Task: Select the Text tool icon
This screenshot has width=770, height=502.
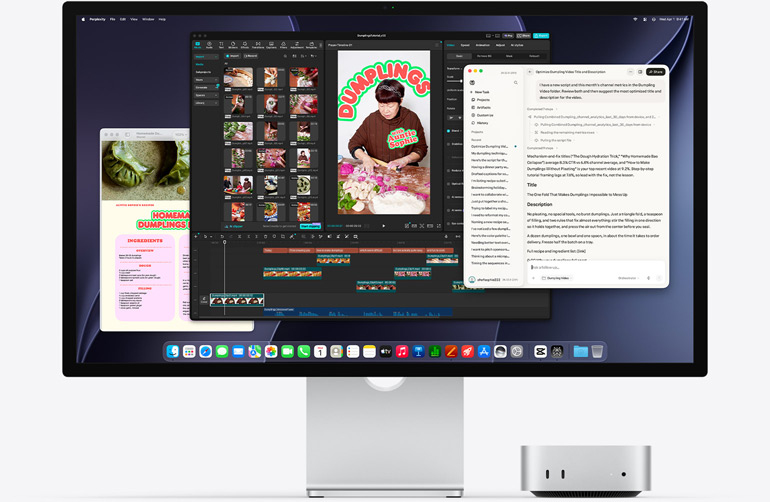Action: 221,45
